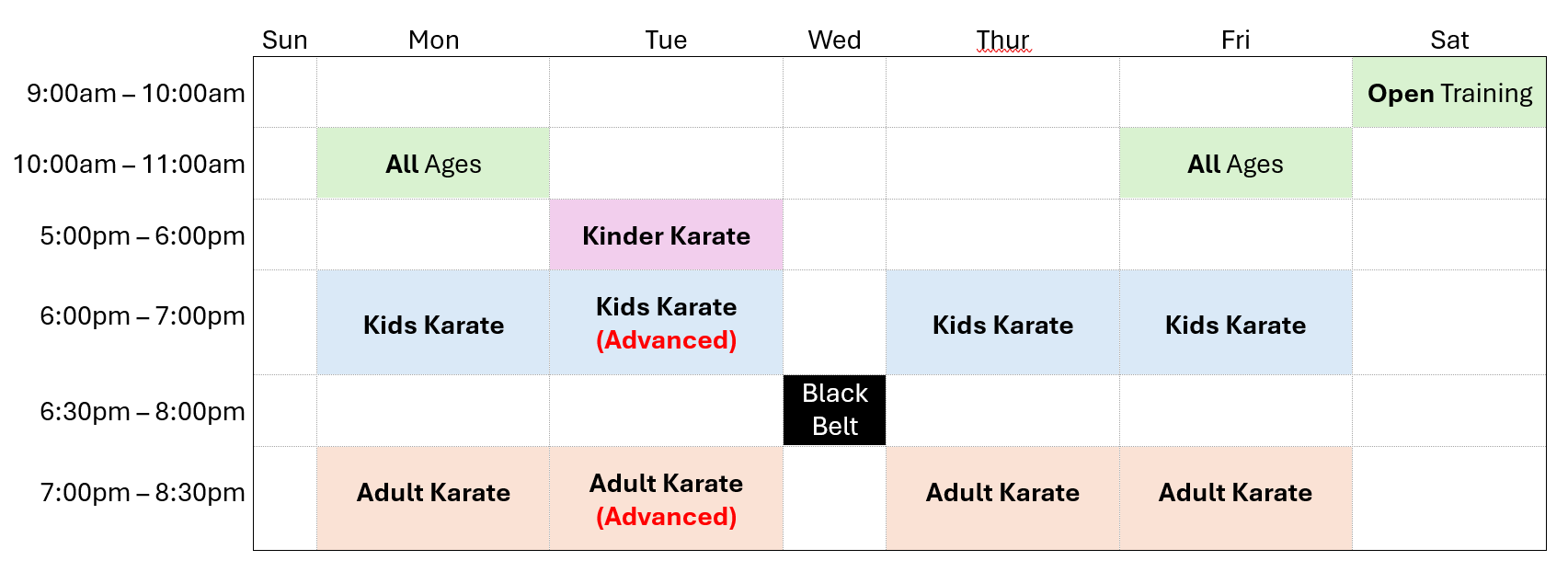This screenshot has width=1568, height=572.
Task: Click the misspelled Thur column header
Action: [x=1003, y=40]
